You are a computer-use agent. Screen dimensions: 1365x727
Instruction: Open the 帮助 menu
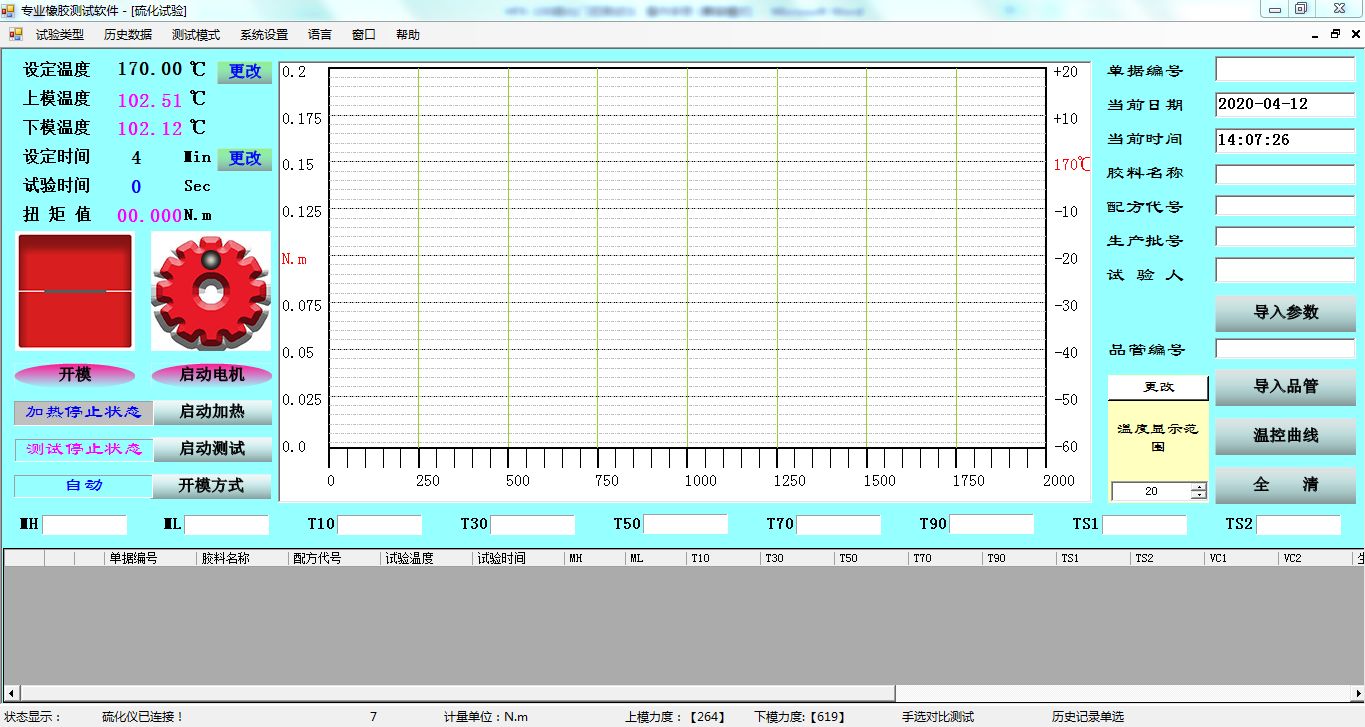408,34
